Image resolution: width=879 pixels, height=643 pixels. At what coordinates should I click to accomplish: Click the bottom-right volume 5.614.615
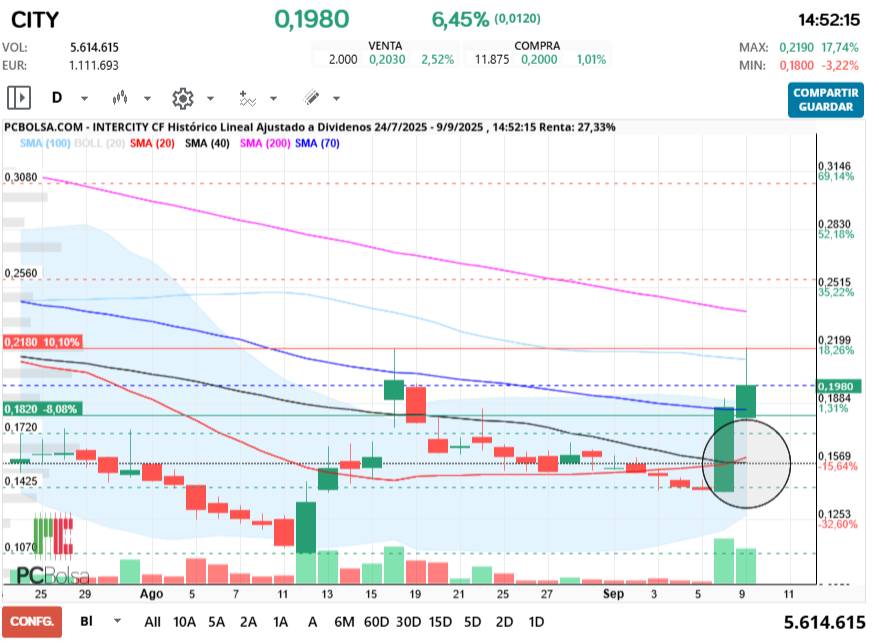(x=825, y=622)
